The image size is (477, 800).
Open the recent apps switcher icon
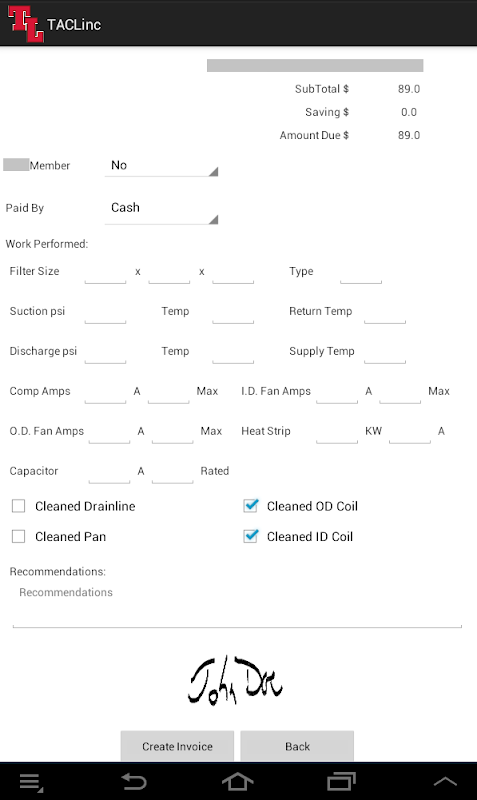(x=341, y=781)
